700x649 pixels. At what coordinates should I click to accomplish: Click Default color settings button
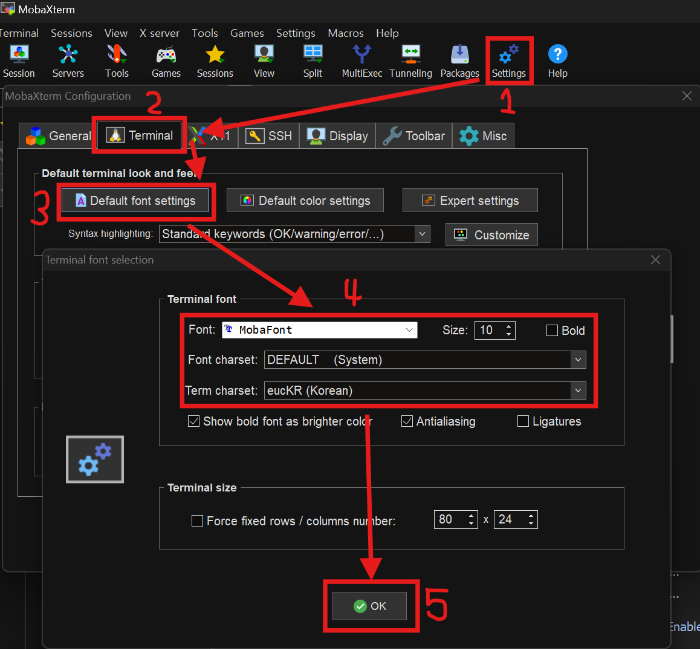[305, 200]
